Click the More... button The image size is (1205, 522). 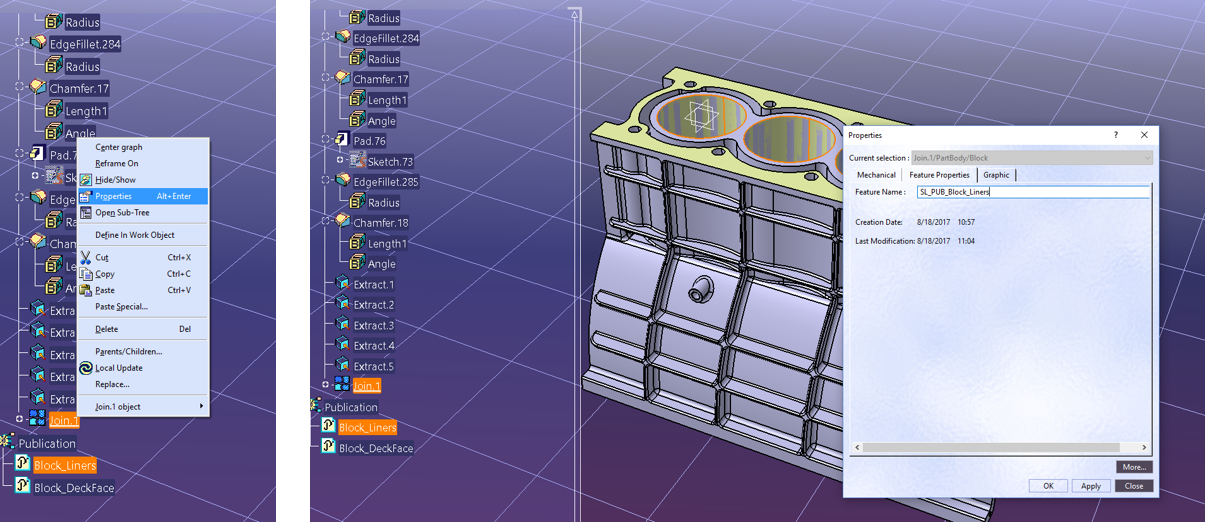pyautogui.click(x=1134, y=467)
